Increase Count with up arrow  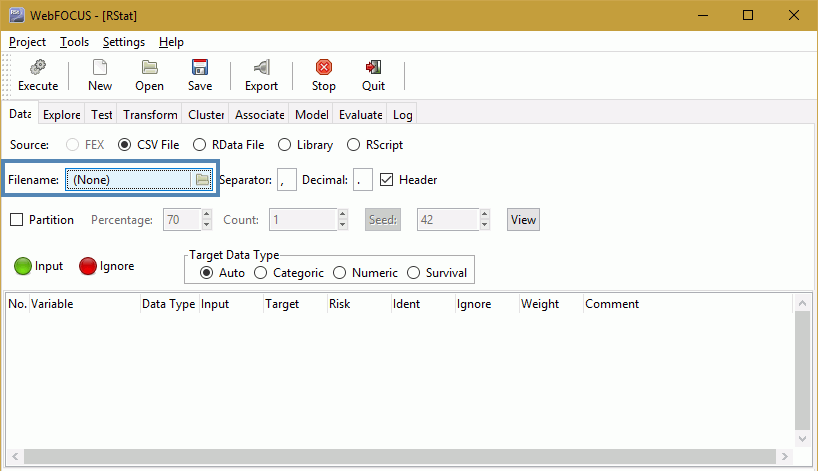(x=342, y=214)
